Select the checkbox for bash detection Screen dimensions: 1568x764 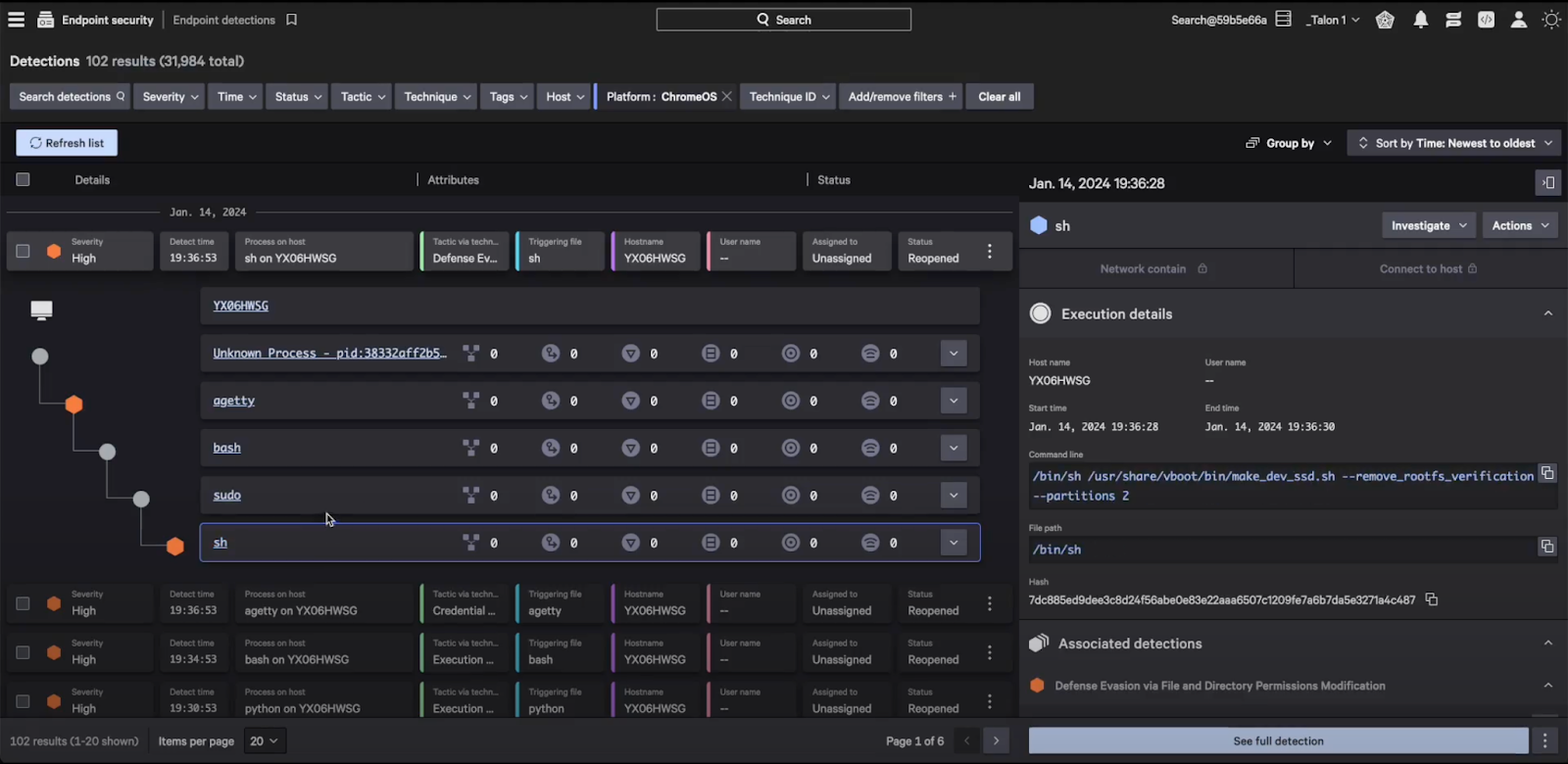click(23, 652)
